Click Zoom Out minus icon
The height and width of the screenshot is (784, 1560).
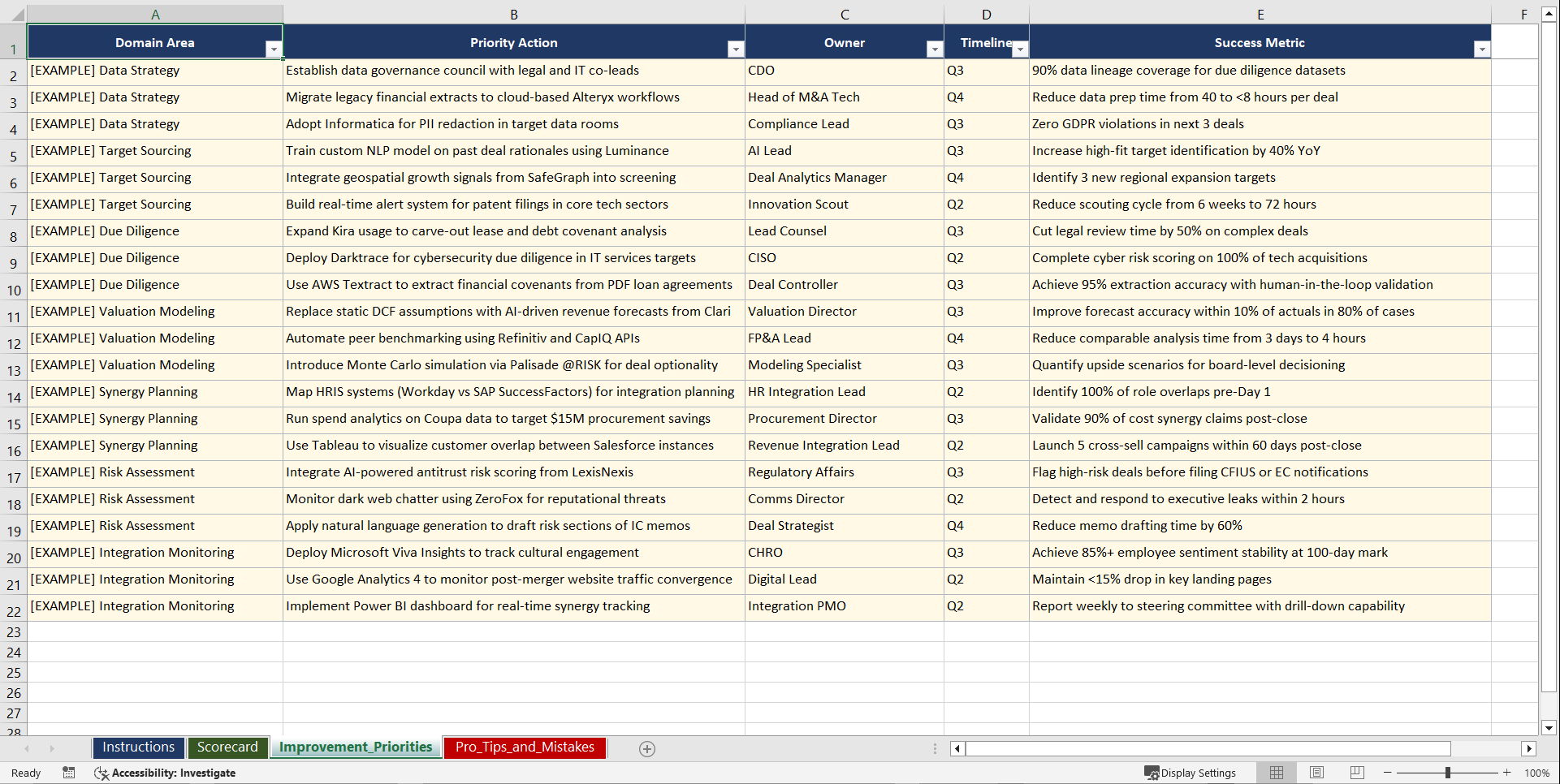pos(1387,773)
